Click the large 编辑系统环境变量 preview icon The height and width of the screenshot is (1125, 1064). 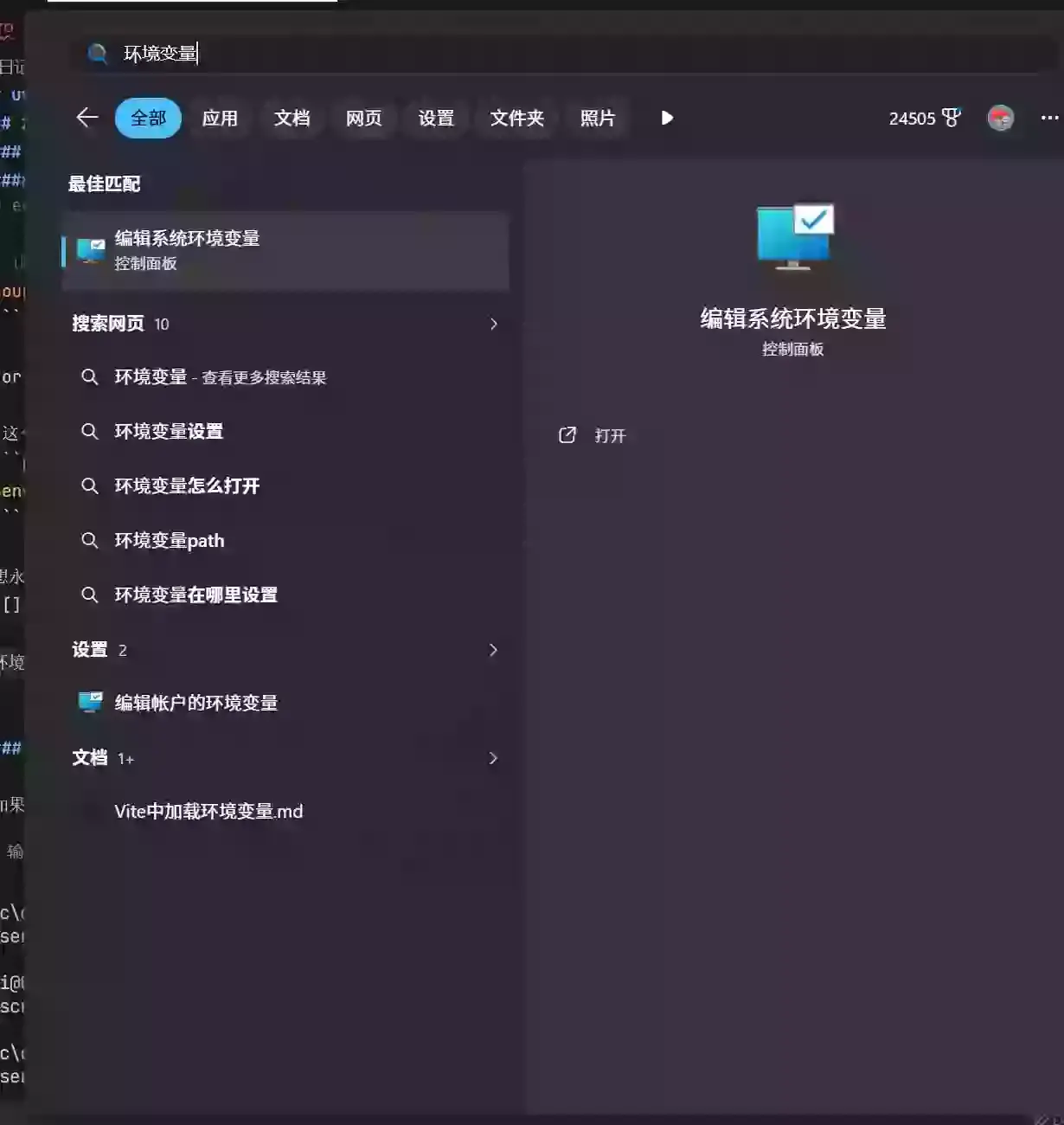coord(793,236)
